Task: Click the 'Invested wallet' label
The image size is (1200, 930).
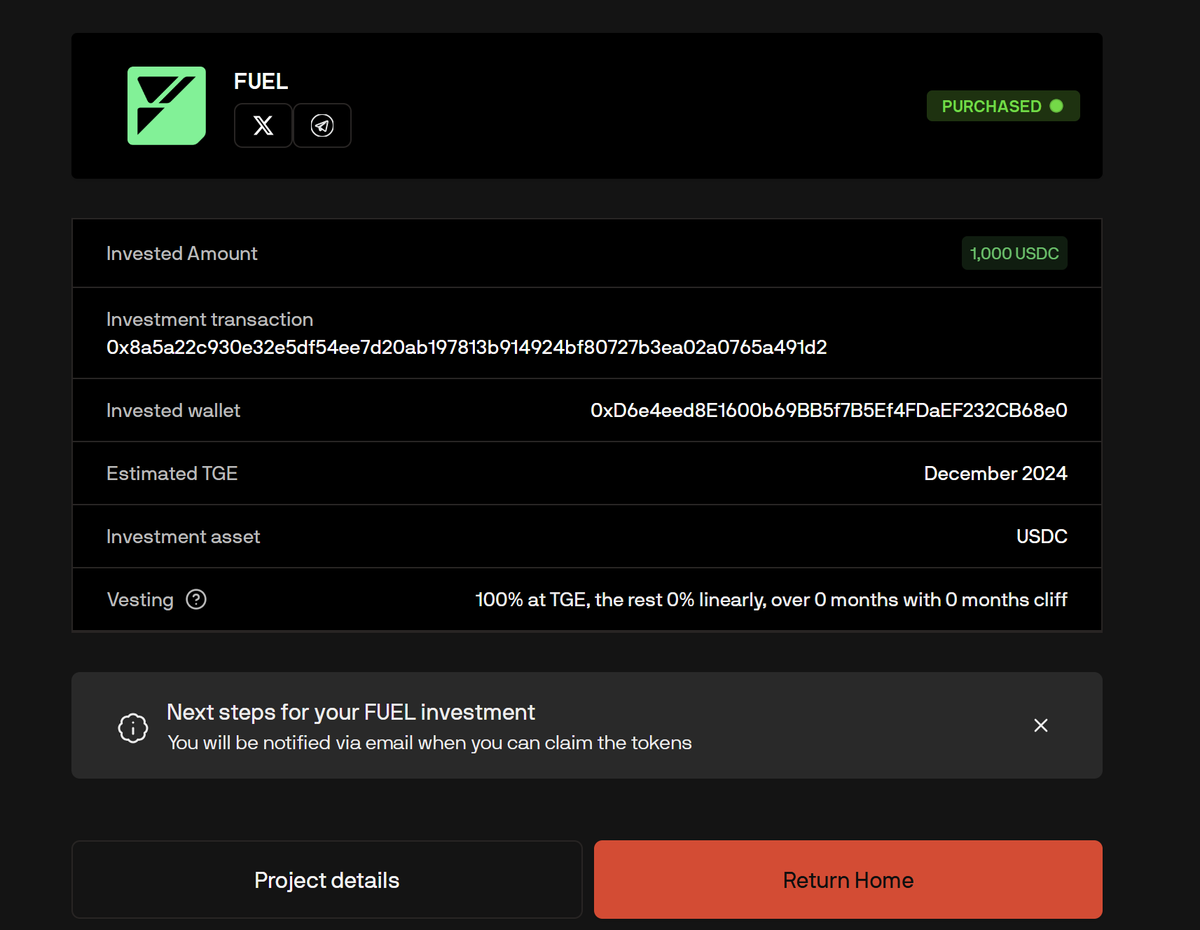Action: [173, 411]
